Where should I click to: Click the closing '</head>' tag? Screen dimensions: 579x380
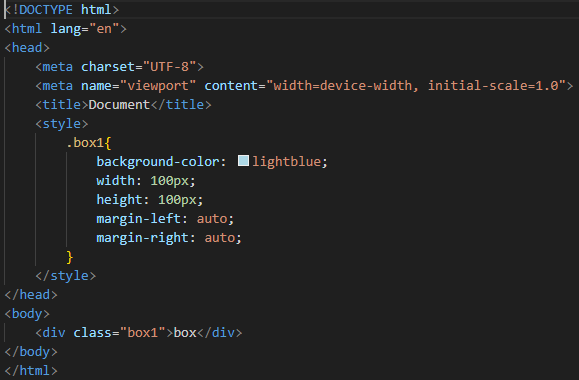(x=31, y=295)
